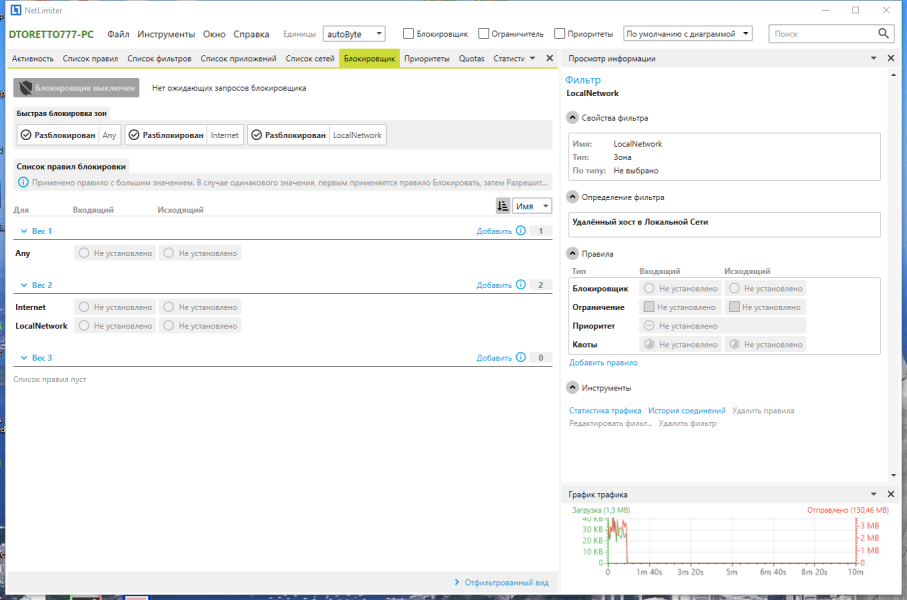Screen dimensions: 907x600
Task: Click the blocker shield icon on disabled button
Action: tap(25, 88)
